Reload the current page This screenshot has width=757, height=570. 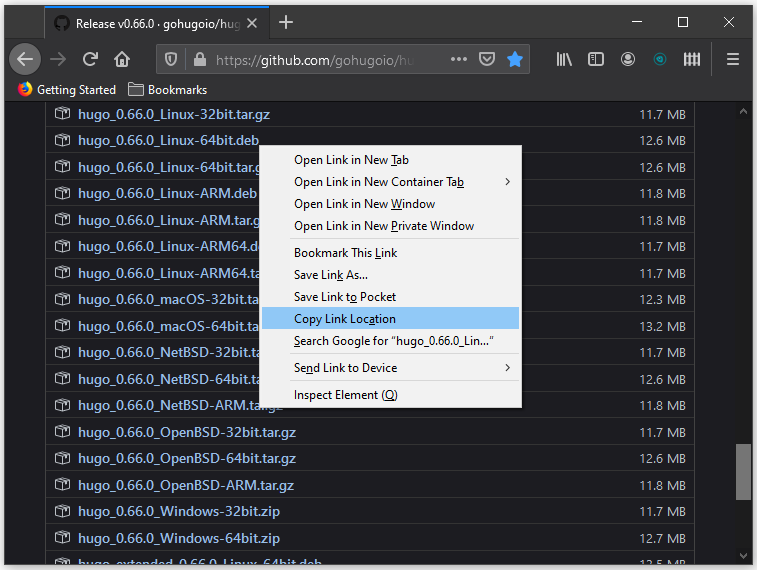[90, 59]
